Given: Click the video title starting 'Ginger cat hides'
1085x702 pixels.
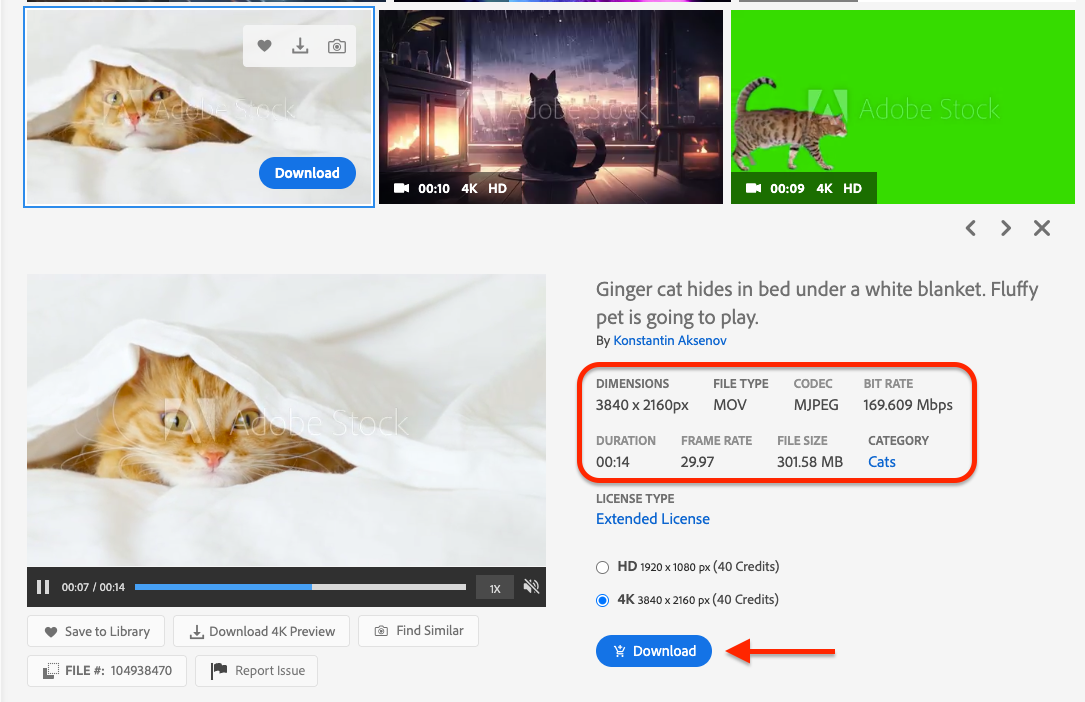Looking at the screenshot, I should (817, 303).
